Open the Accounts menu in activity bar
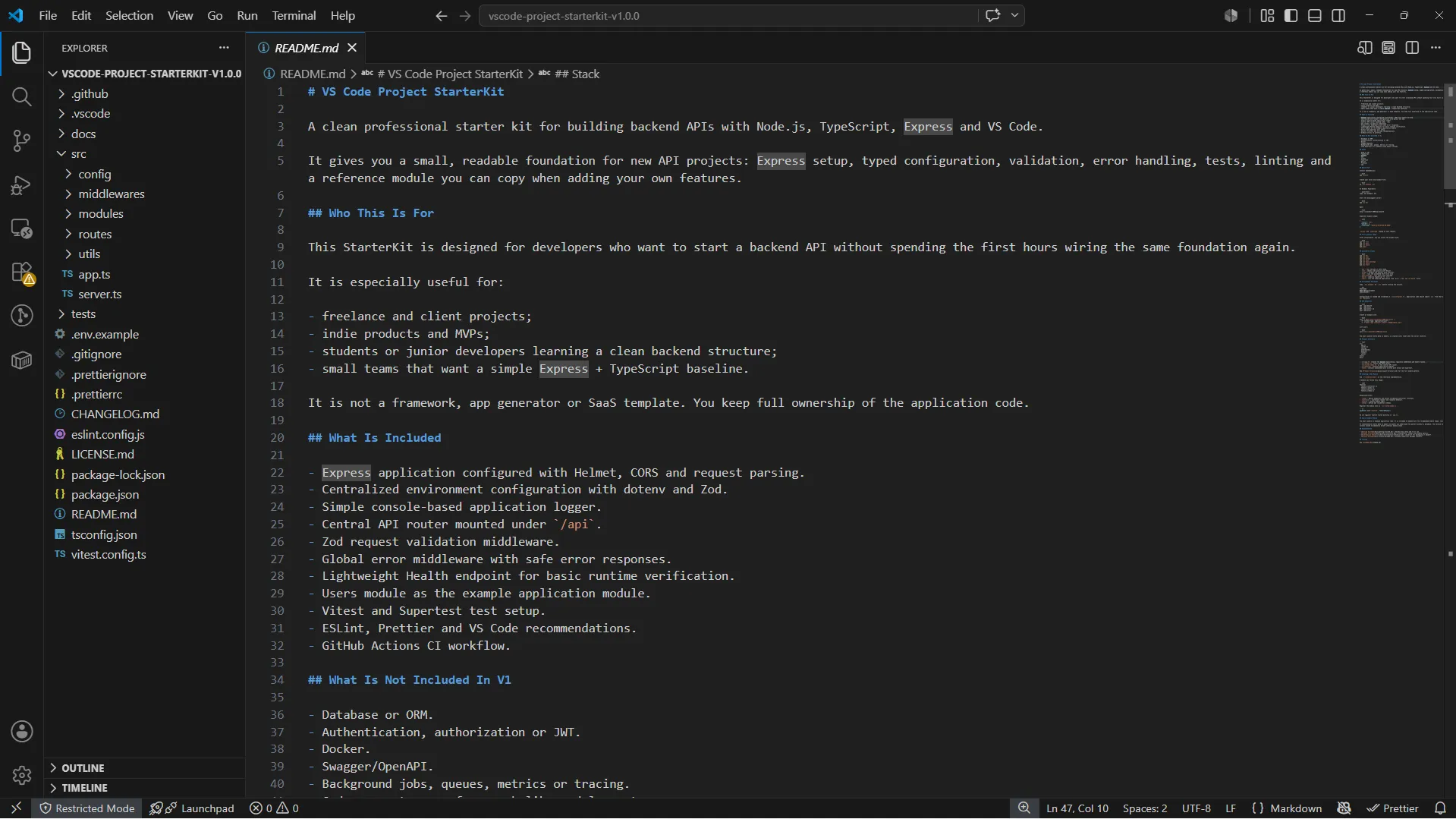 coord(22,732)
